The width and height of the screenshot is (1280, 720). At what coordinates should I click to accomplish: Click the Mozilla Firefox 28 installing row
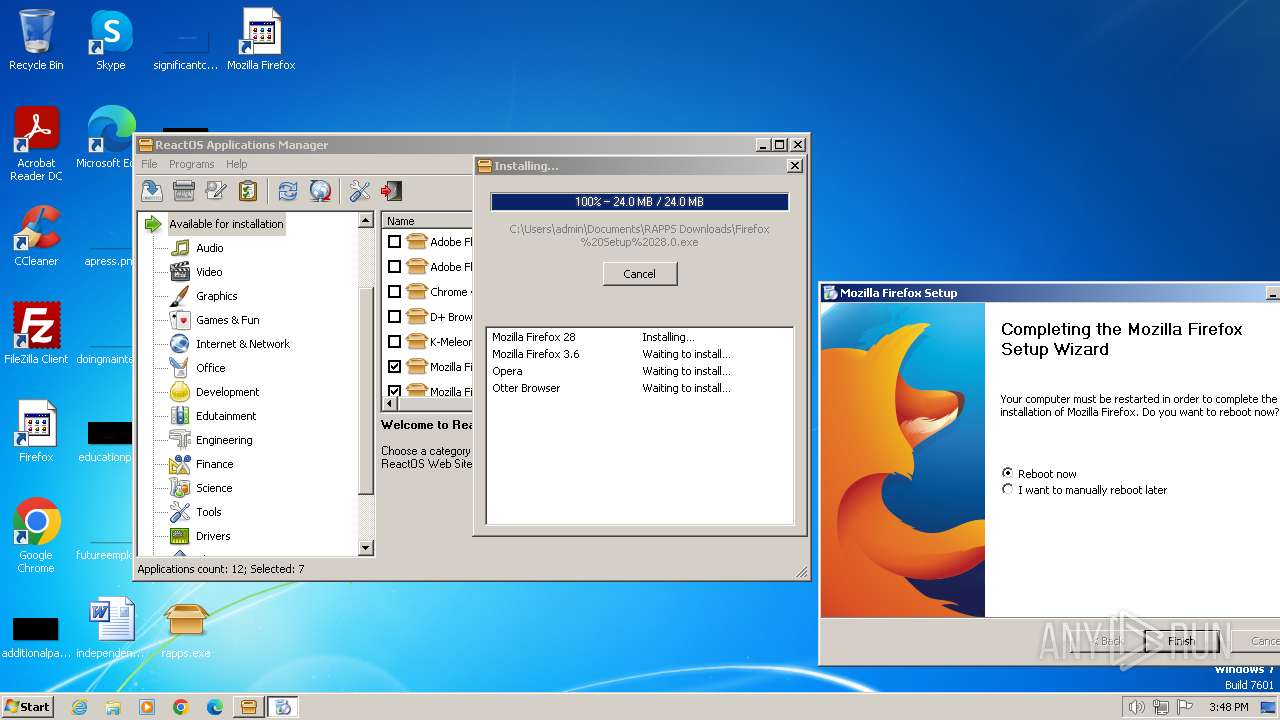639,337
